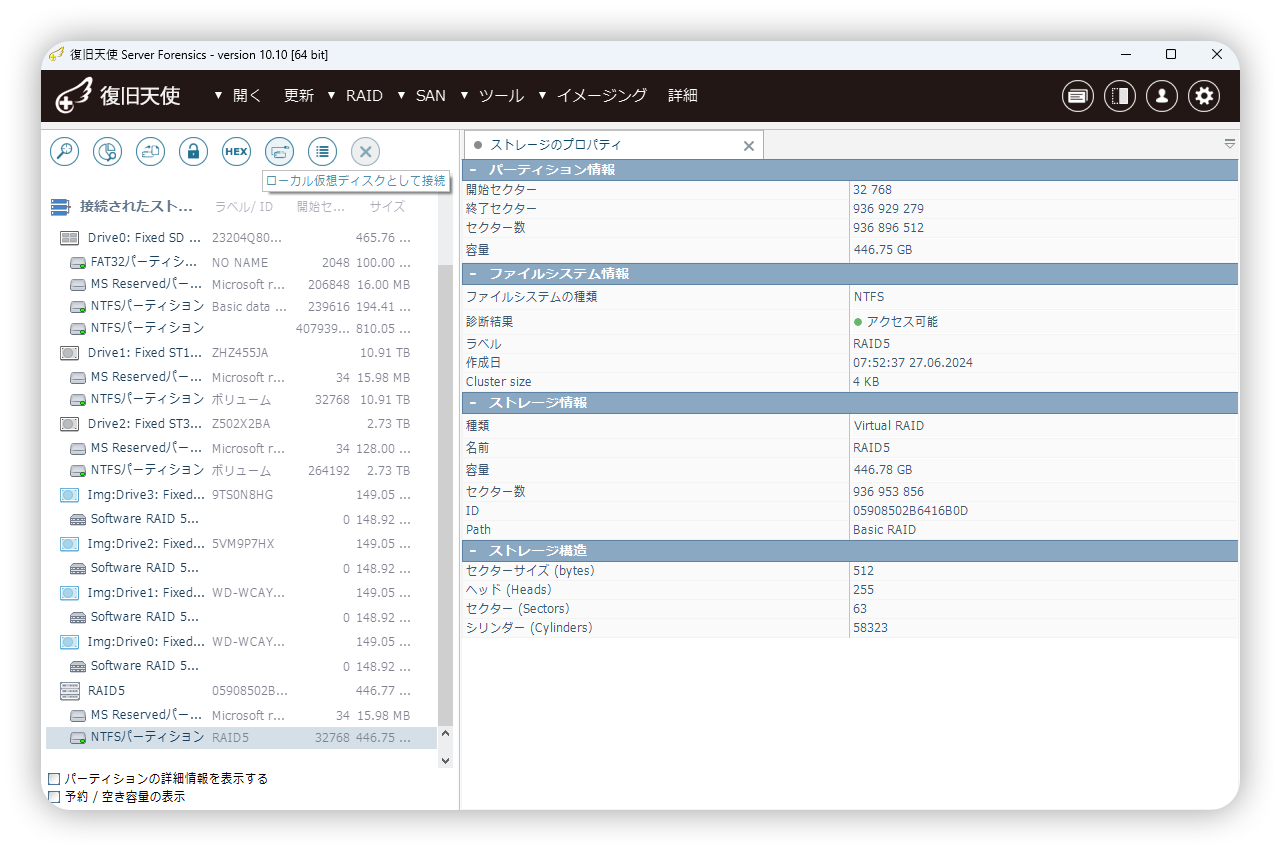Click the scrollbar down arrow at list bottom
The height and width of the screenshot is (850, 1280).
pos(446,760)
